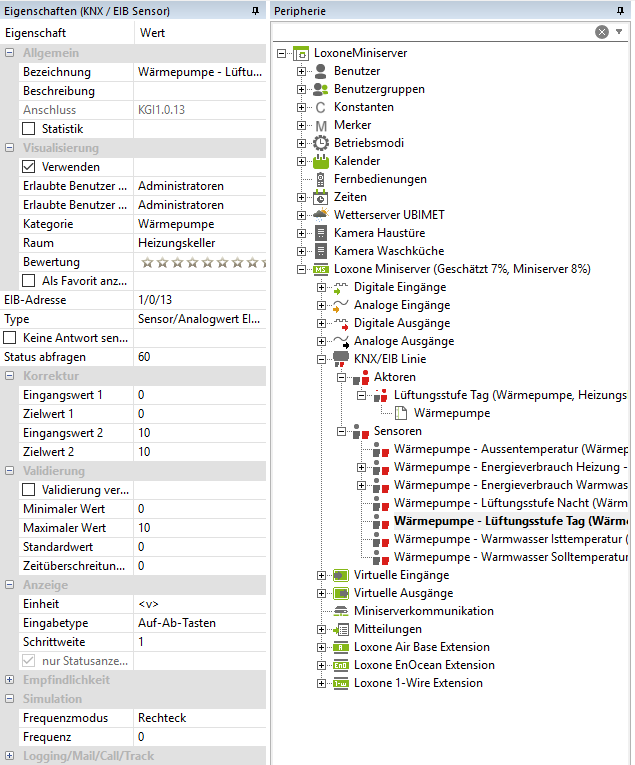635x765 pixels.
Task: Click the Digitale Ausgänge icon
Action: [x=340, y=324]
